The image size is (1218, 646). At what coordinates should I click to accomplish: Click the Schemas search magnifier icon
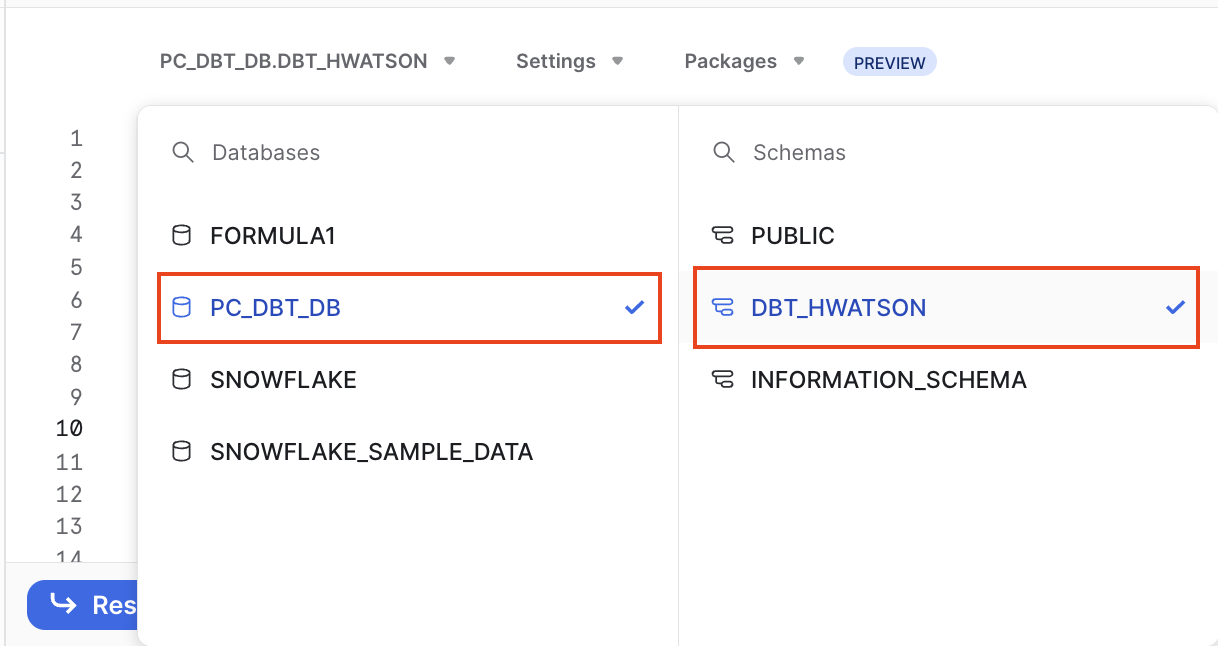pos(723,152)
